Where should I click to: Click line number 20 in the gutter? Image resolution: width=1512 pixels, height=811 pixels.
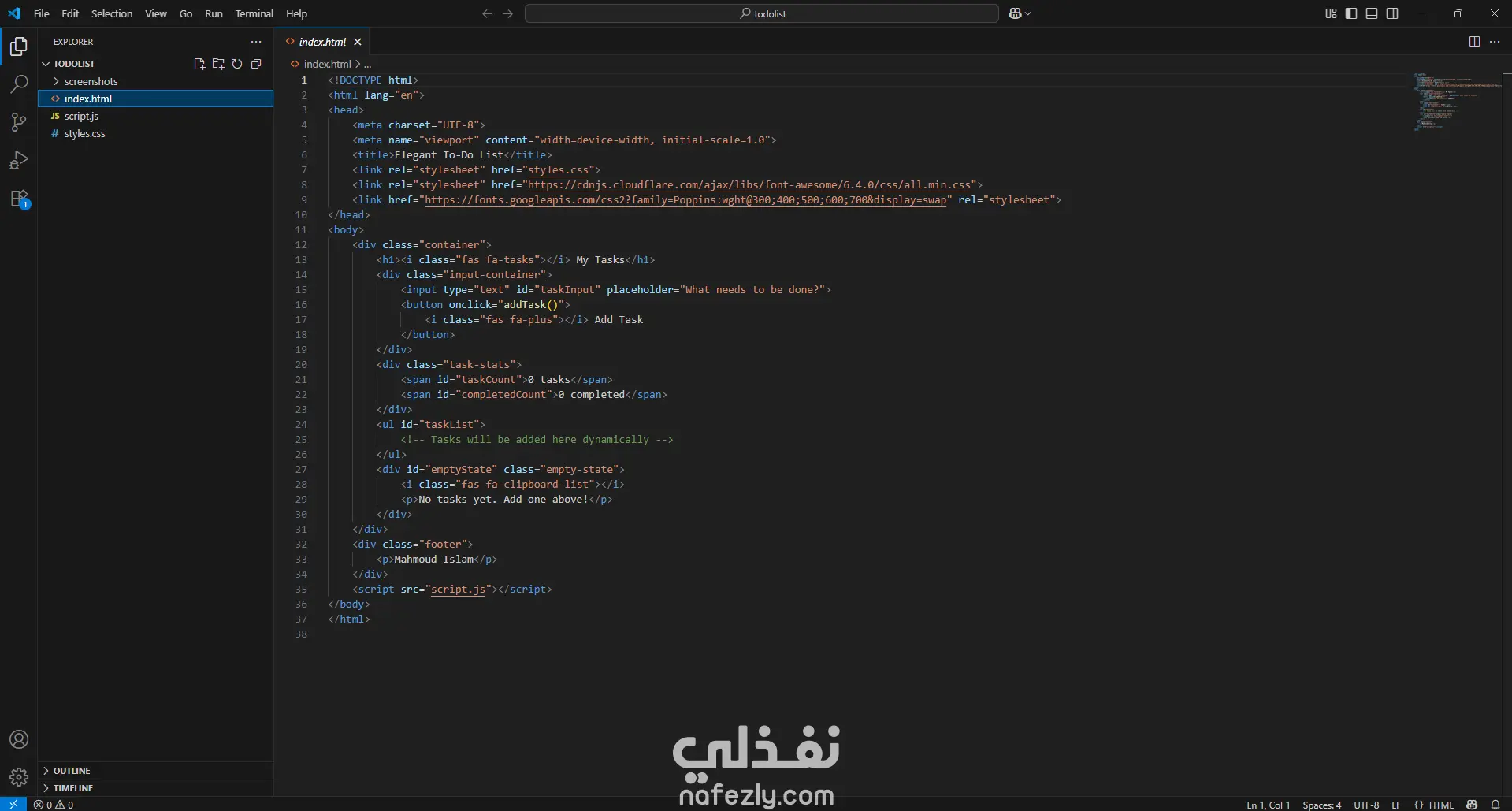tap(301, 364)
